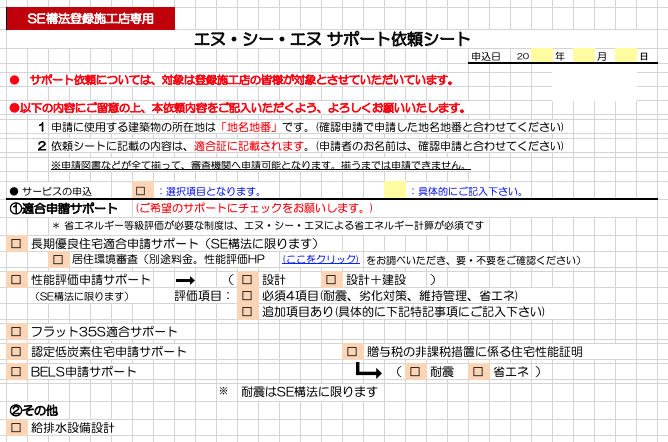Click the 省エネルギー等級評価 asterisk note

tap(268, 225)
